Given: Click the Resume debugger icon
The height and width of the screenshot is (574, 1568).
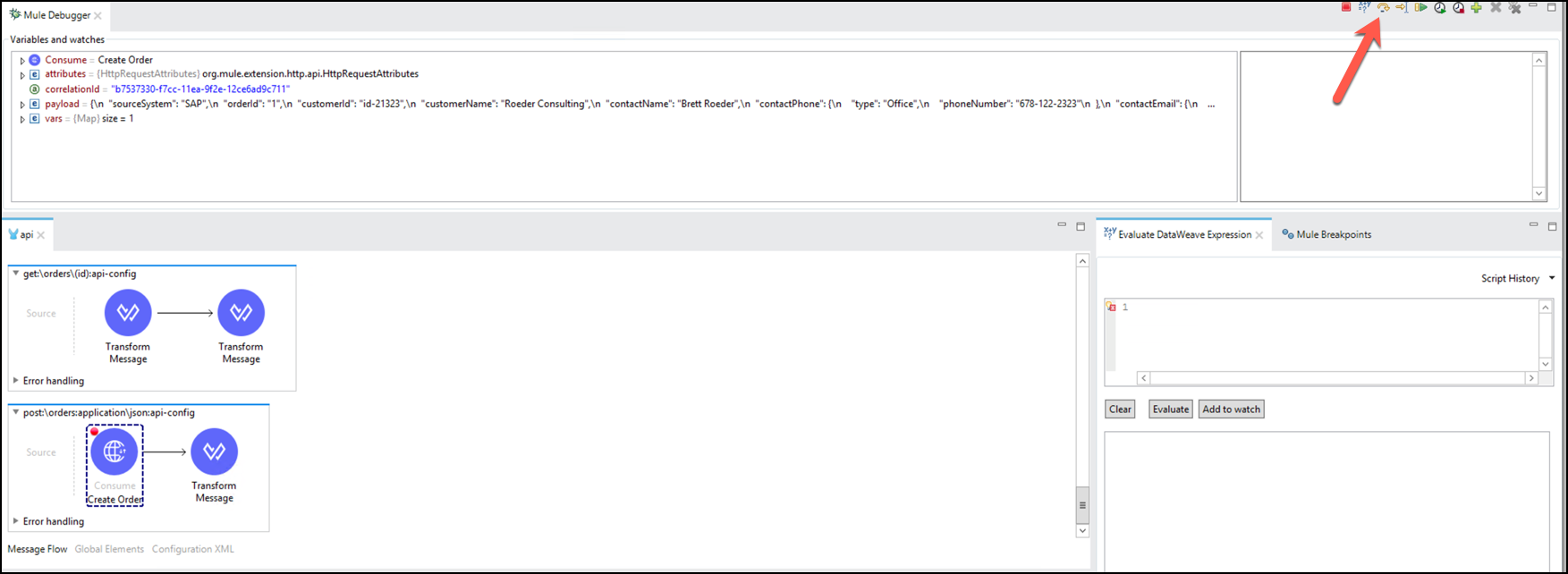Looking at the screenshot, I should (x=1420, y=7).
